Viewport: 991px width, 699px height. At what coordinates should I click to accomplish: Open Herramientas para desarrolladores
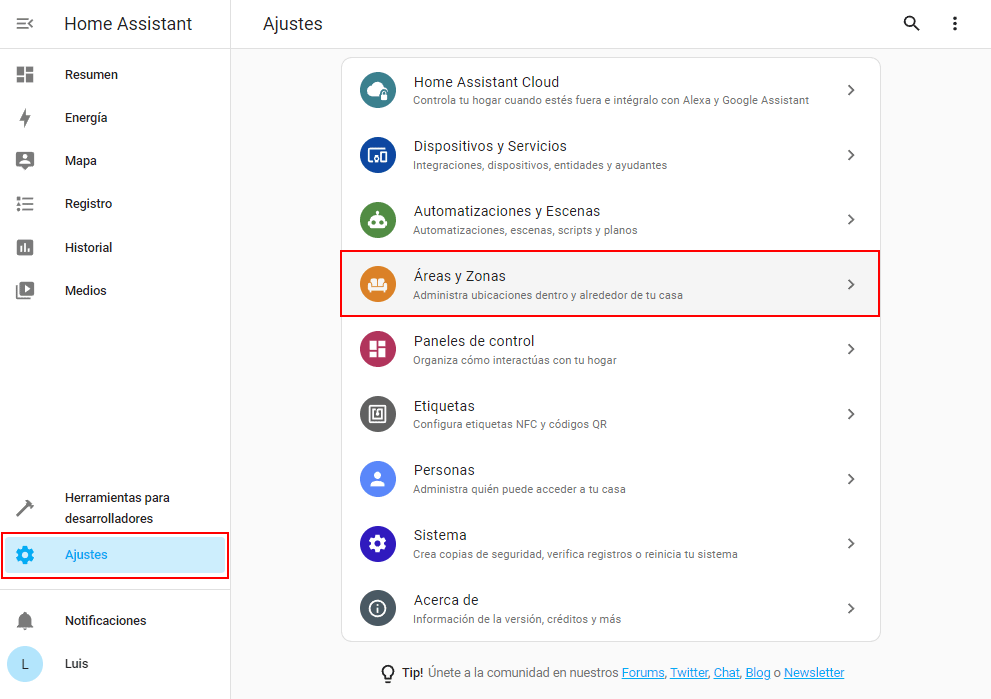coord(116,508)
